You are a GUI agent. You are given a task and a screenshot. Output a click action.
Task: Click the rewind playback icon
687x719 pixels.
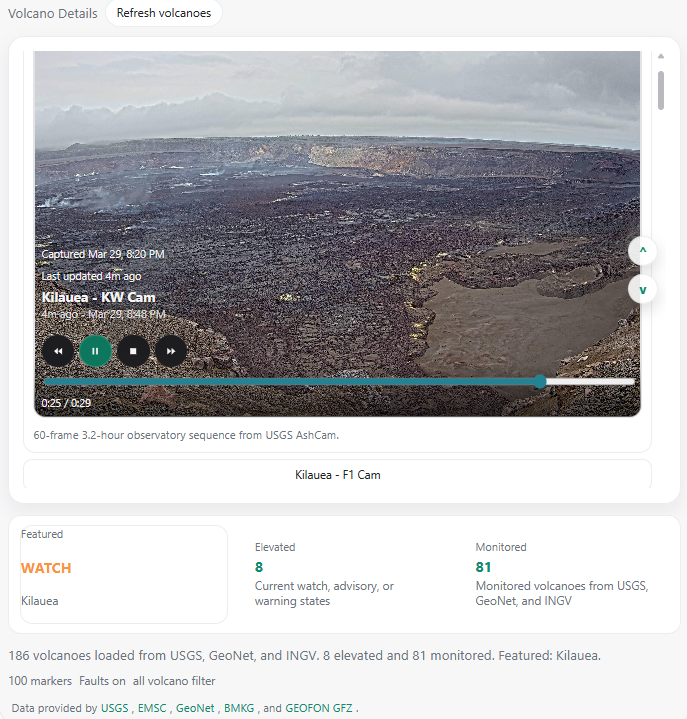click(58, 351)
